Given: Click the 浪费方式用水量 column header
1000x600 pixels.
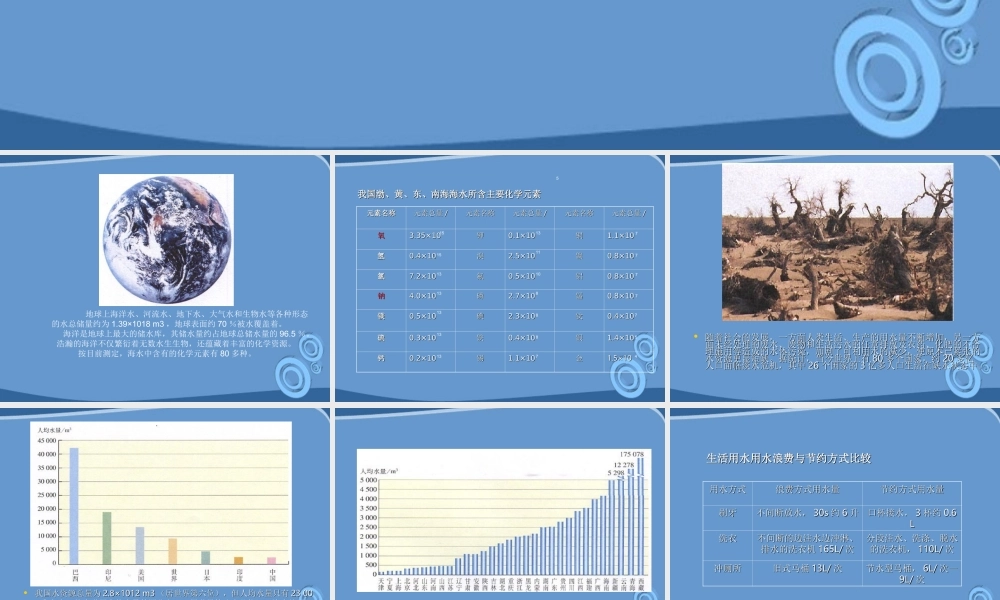Looking at the screenshot, I should (x=807, y=489).
